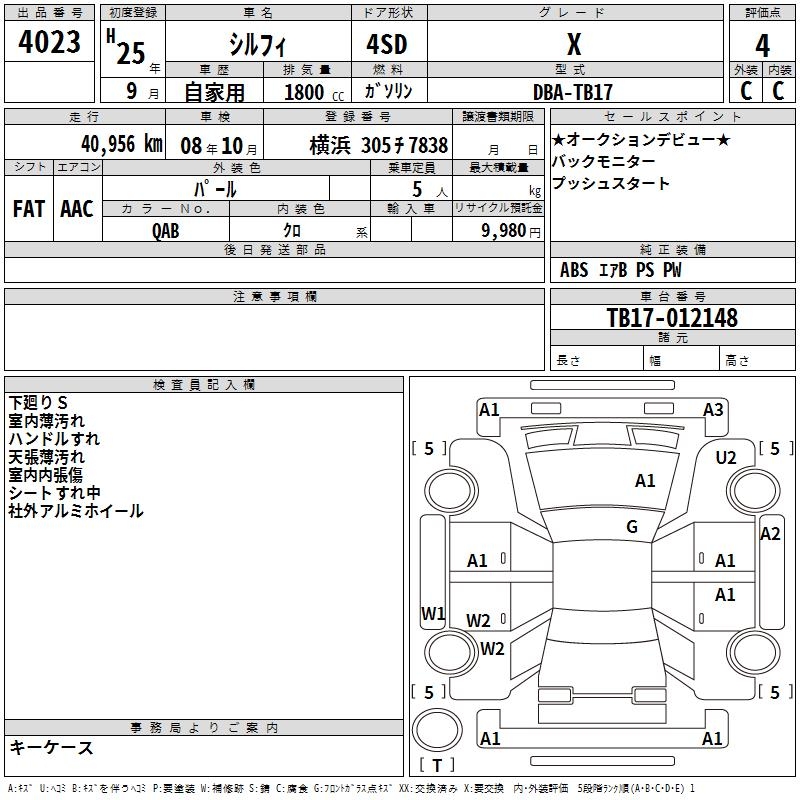Click the 長さ dimension field
Screen dimensions: 800x800
click(x=597, y=358)
